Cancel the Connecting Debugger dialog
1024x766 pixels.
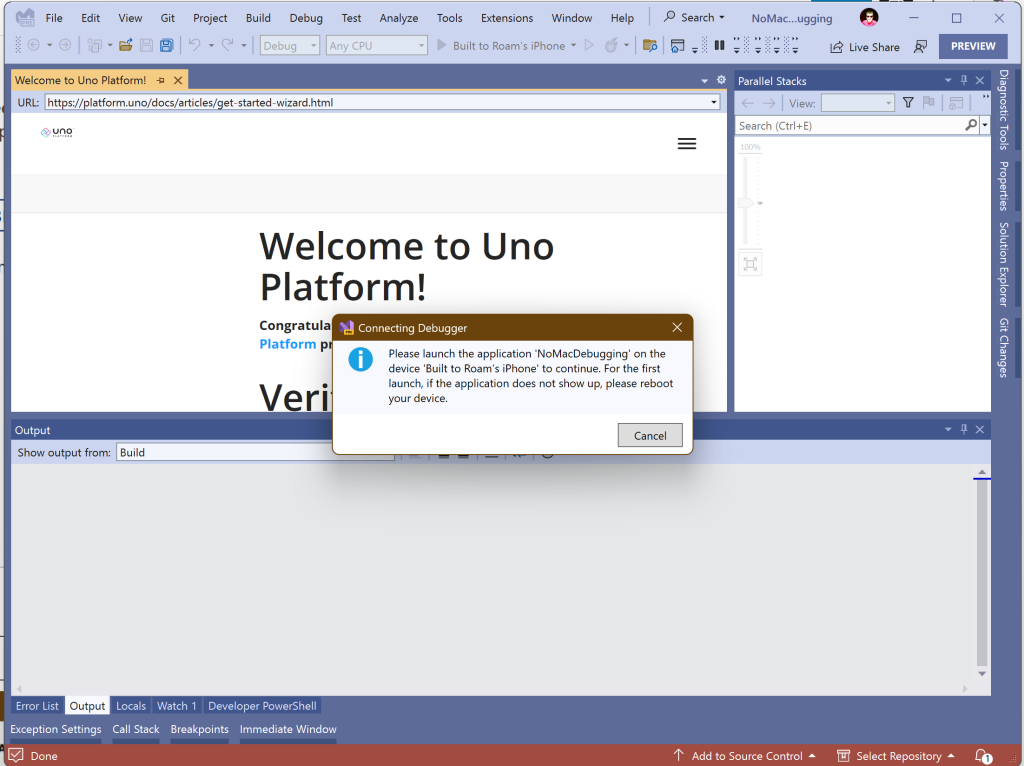pos(650,435)
